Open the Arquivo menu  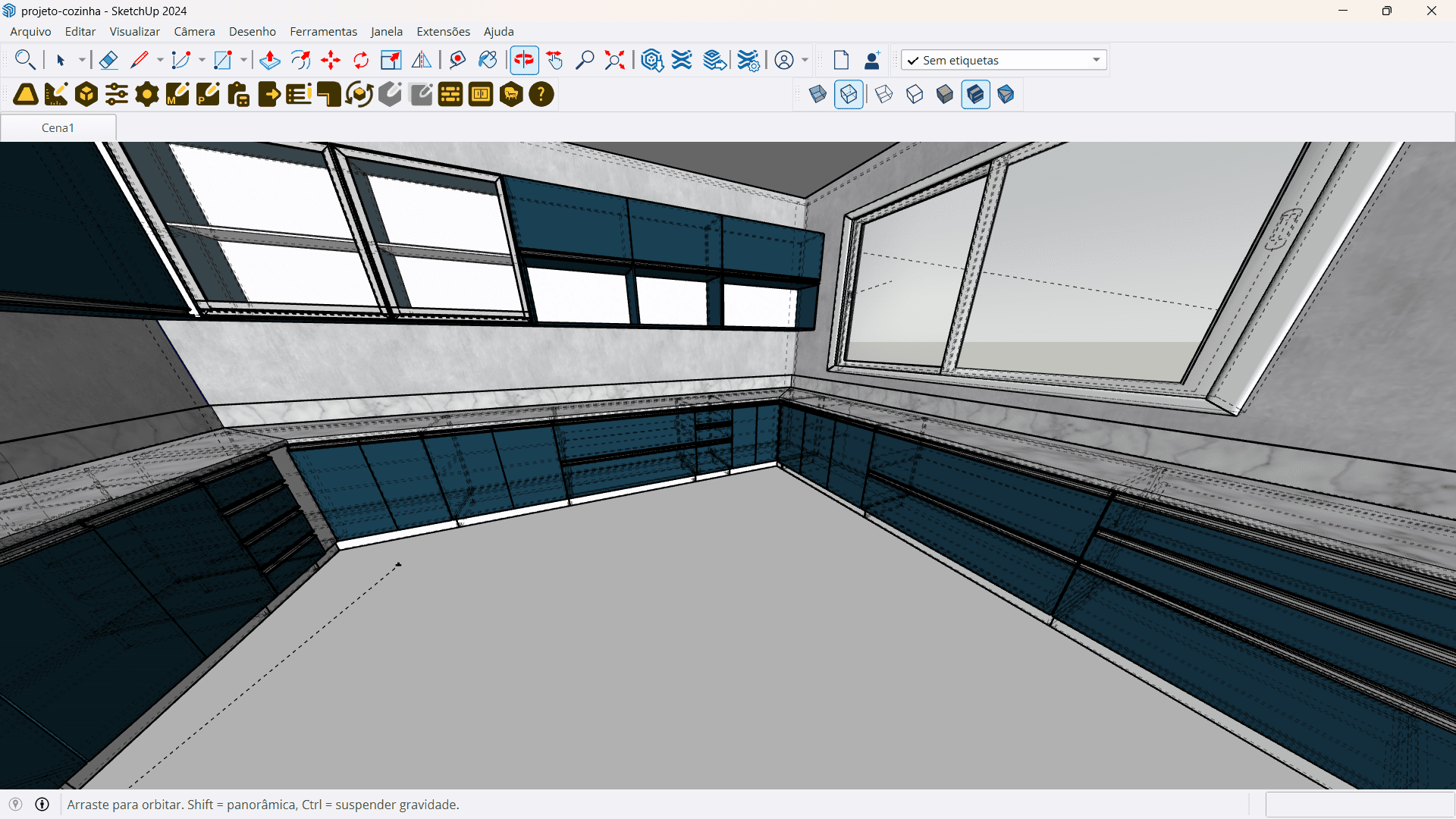30,31
